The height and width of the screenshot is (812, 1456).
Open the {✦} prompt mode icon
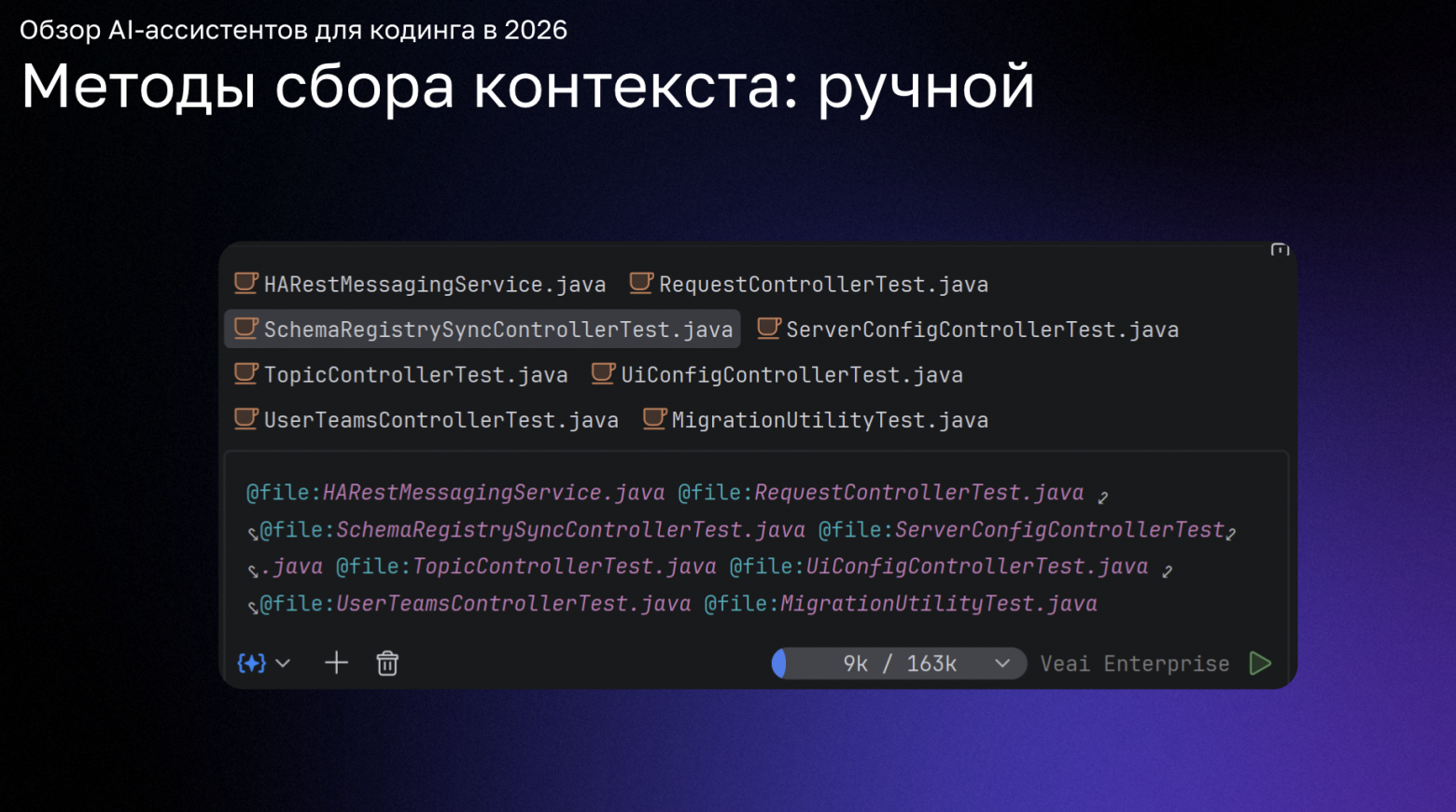250,663
